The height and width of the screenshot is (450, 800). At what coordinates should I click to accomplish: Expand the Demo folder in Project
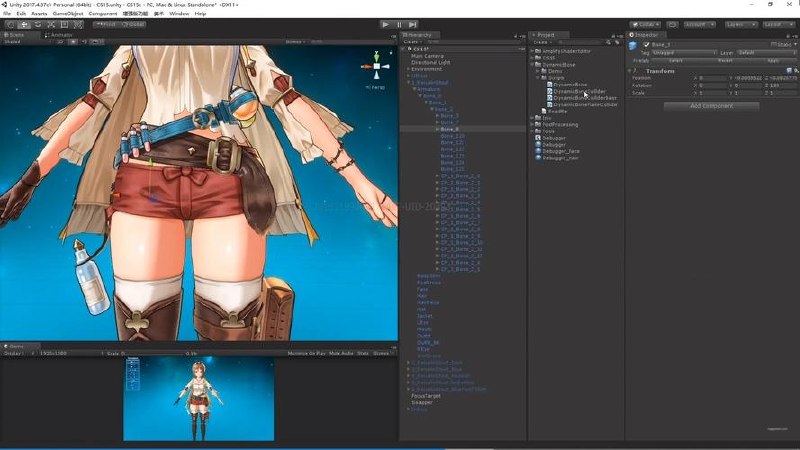538,71
